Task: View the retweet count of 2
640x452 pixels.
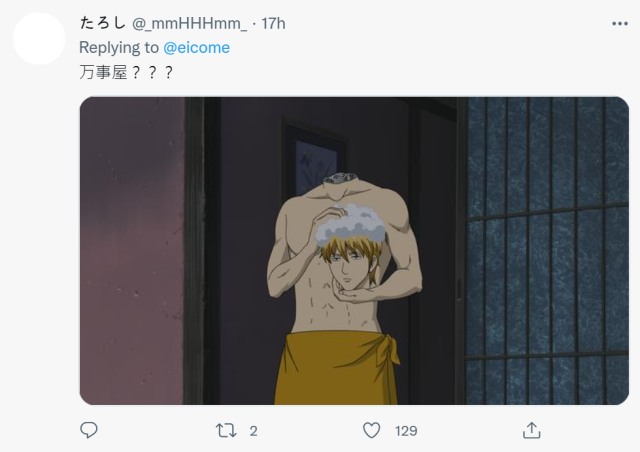Action: click(x=253, y=431)
